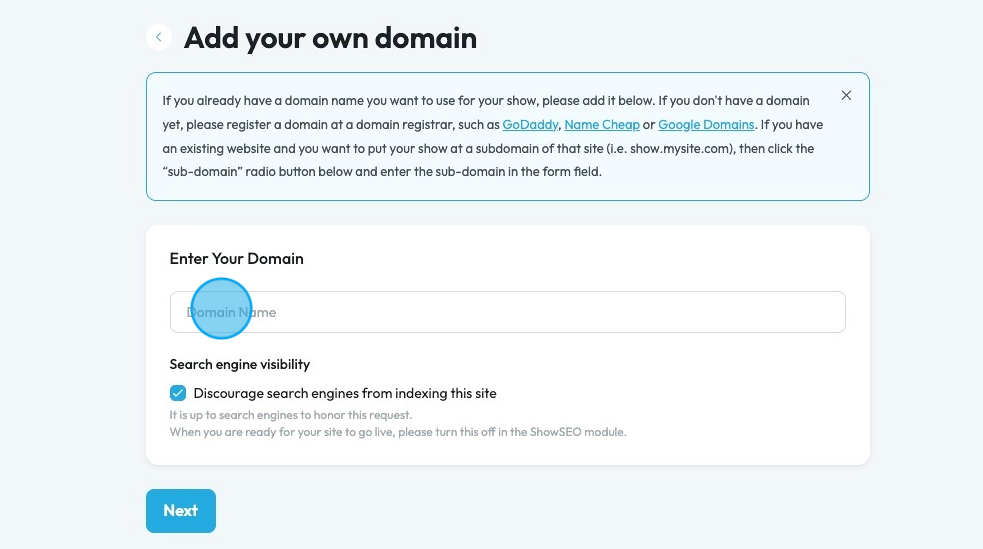This screenshot has height=549, width=983.
Task: Open the Google Domains link
Action: point(706,125)
